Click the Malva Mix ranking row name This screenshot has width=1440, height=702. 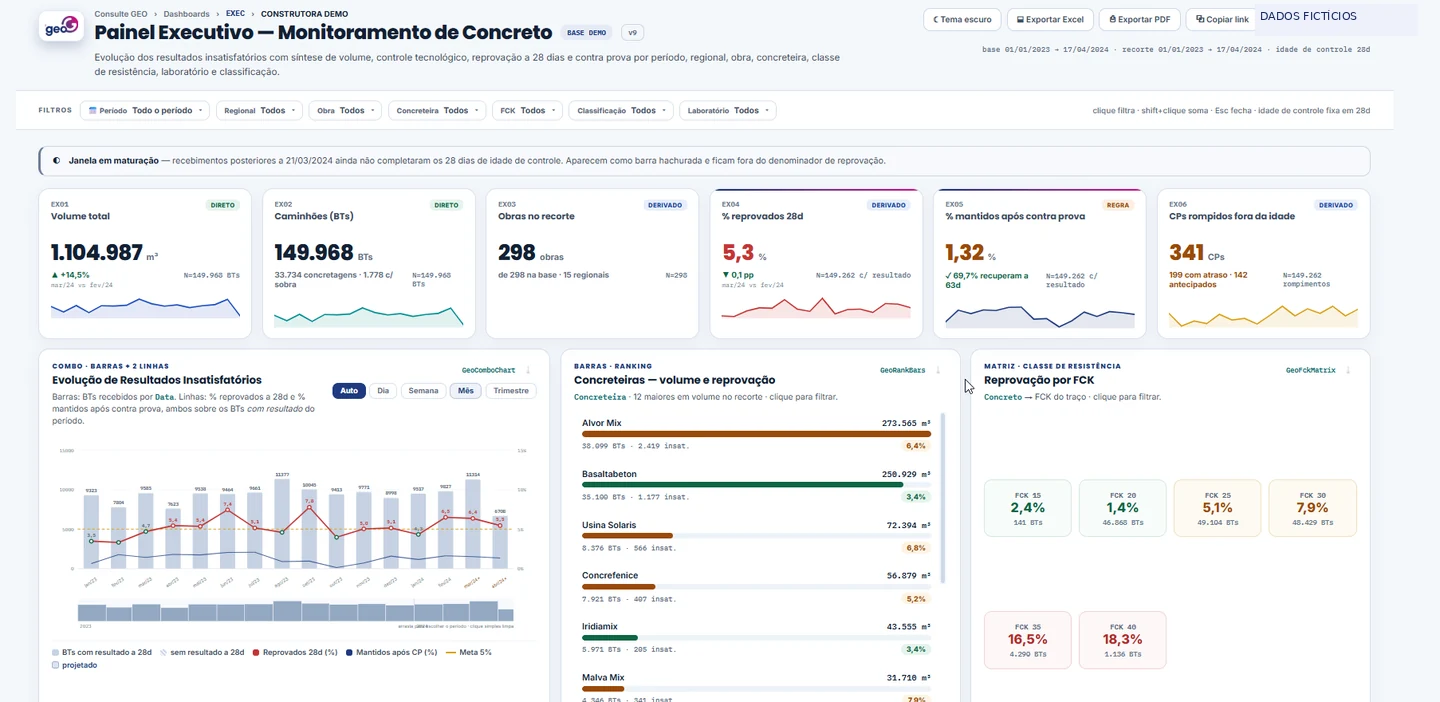pos(603,678)
